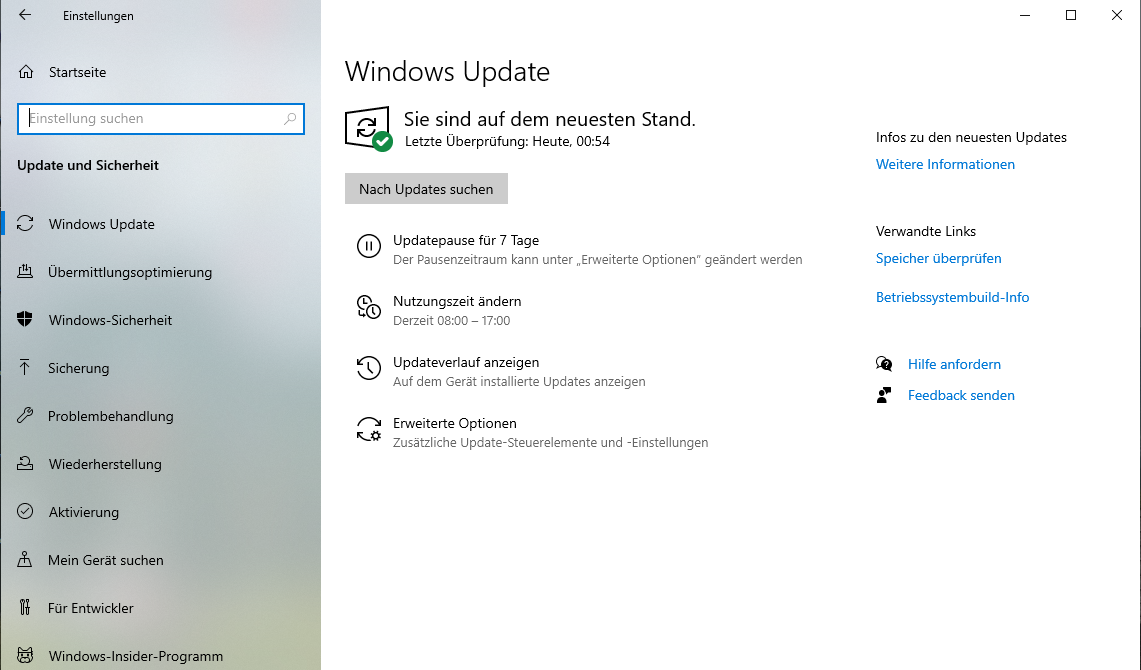
Task: Click the magnifier icon in search box
Action: click(290, 119)
